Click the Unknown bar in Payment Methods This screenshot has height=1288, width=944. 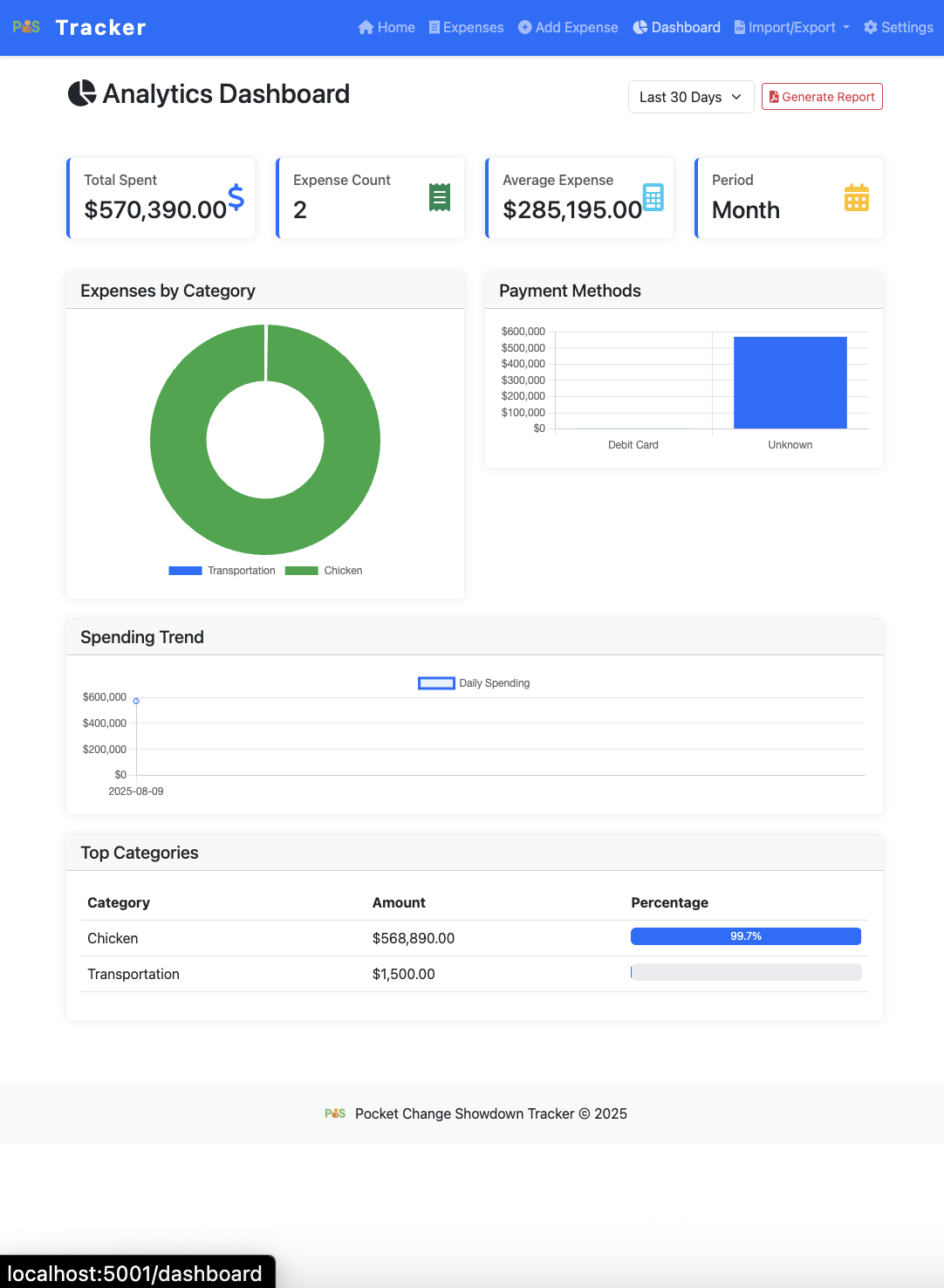tap(790, 382)
